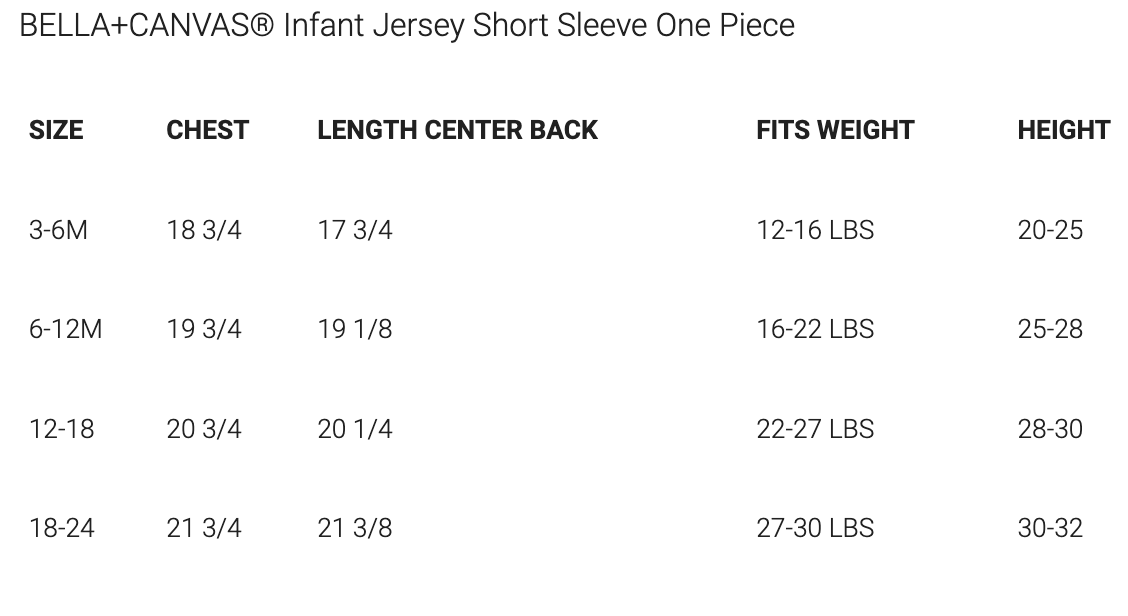Select length value 19 1/8
This screenshot has height=616, width=1128.
pos(355,329)
